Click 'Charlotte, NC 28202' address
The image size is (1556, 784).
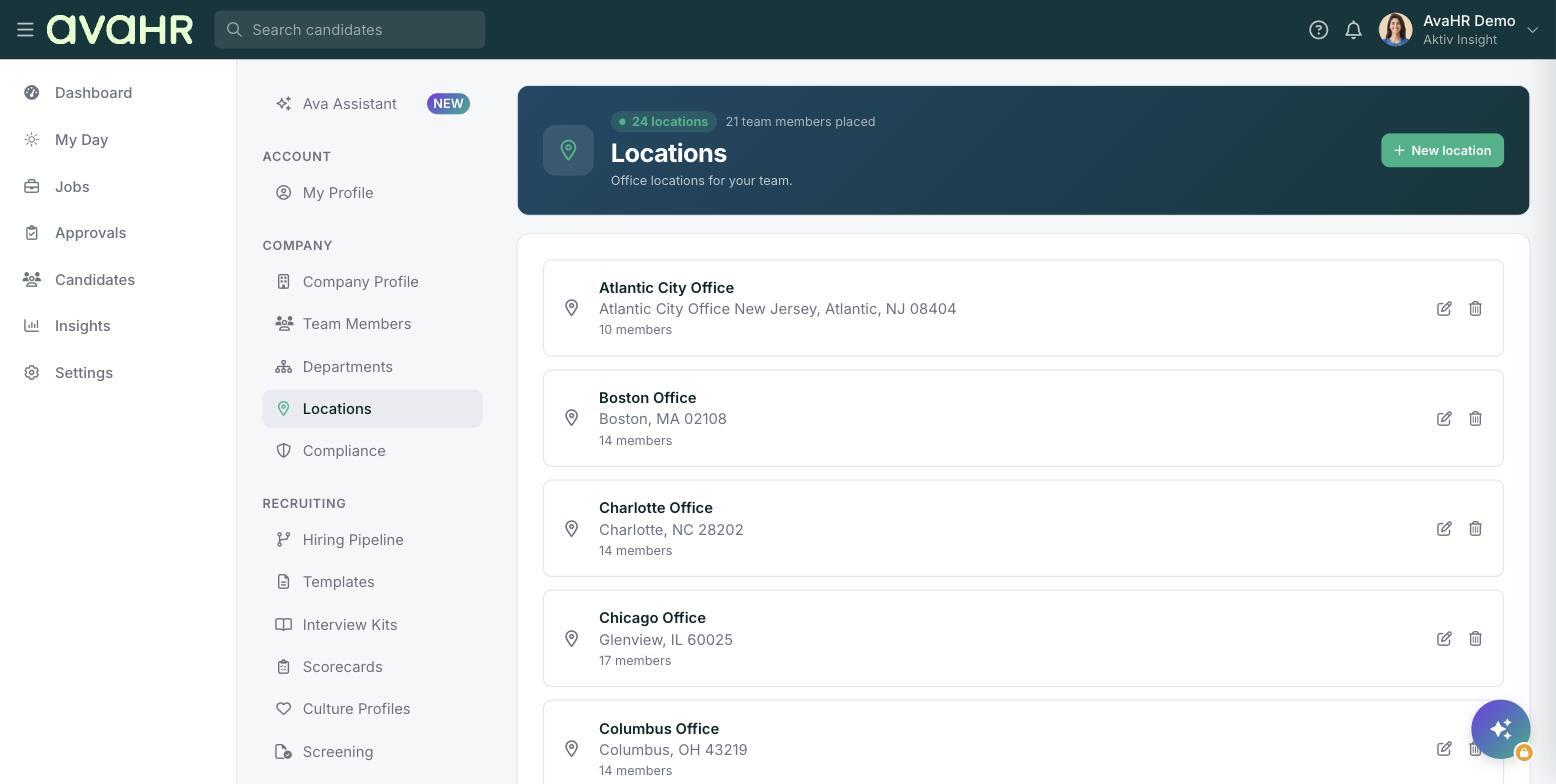pyautogui.click(x=671, y=530)
